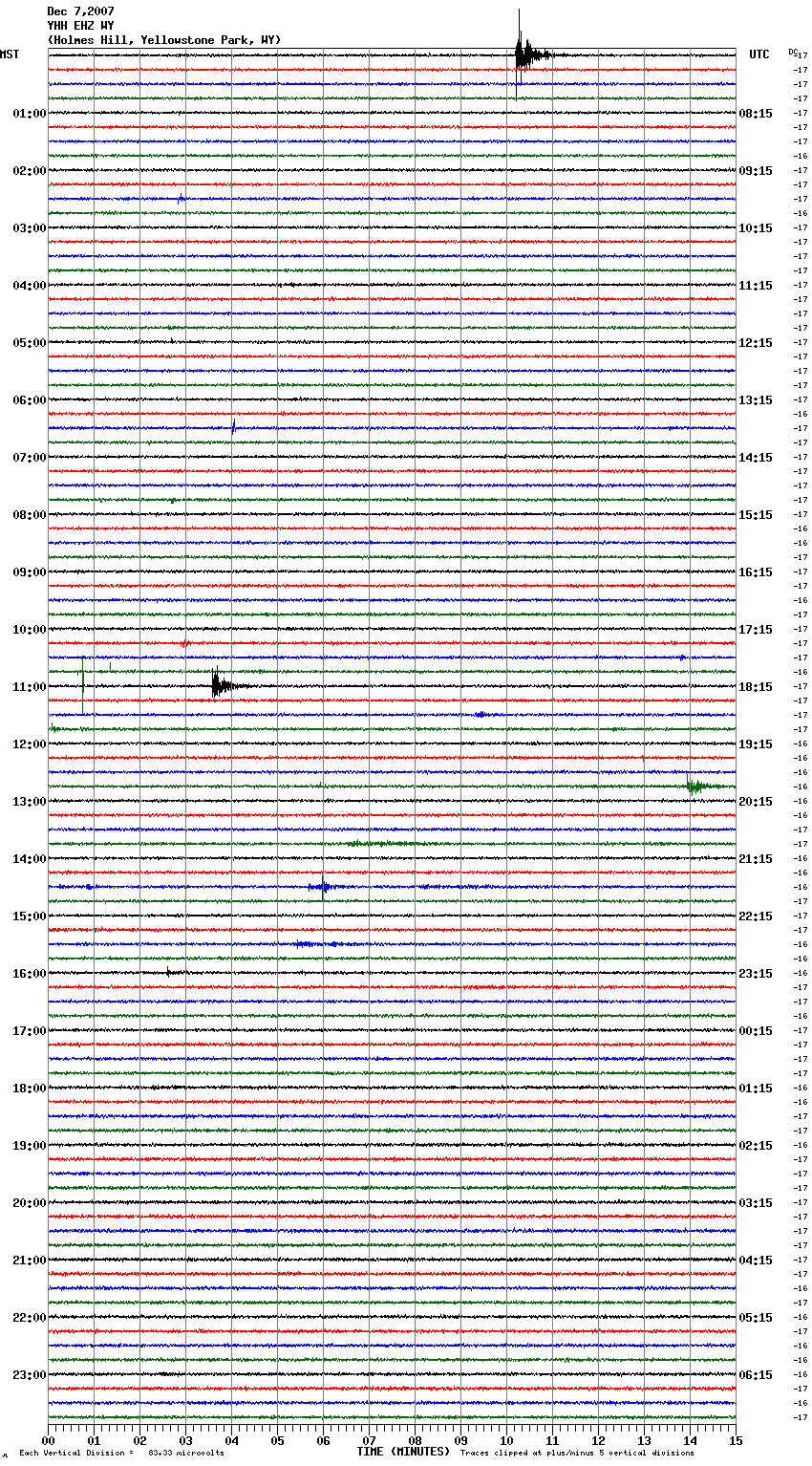
Task: Select the '09:00' MST time label
Action: click(x=30, y=572)
